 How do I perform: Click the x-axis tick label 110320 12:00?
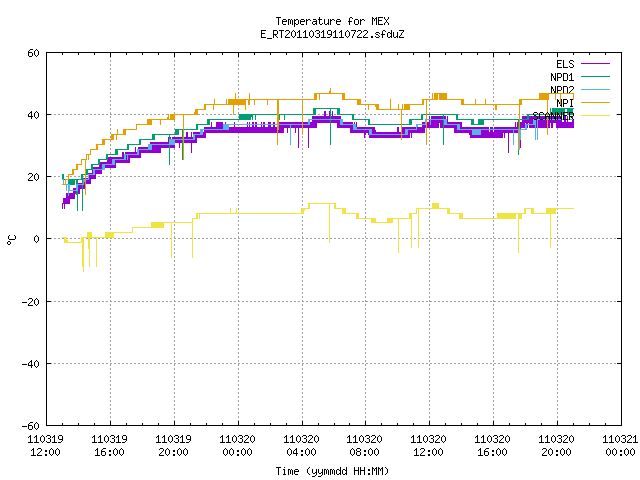tap(428, 446)
